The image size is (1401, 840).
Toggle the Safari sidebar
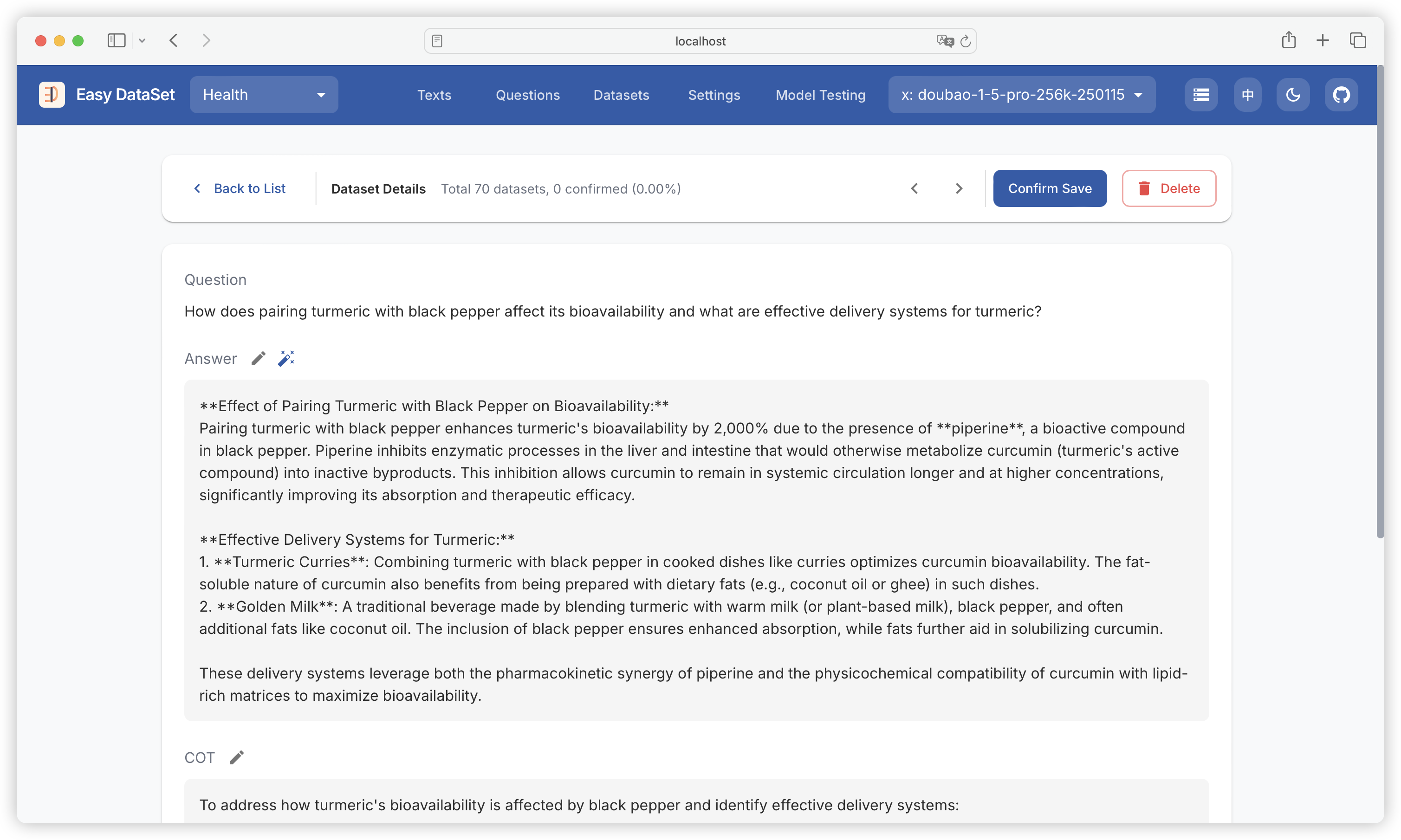click(116, 41)
